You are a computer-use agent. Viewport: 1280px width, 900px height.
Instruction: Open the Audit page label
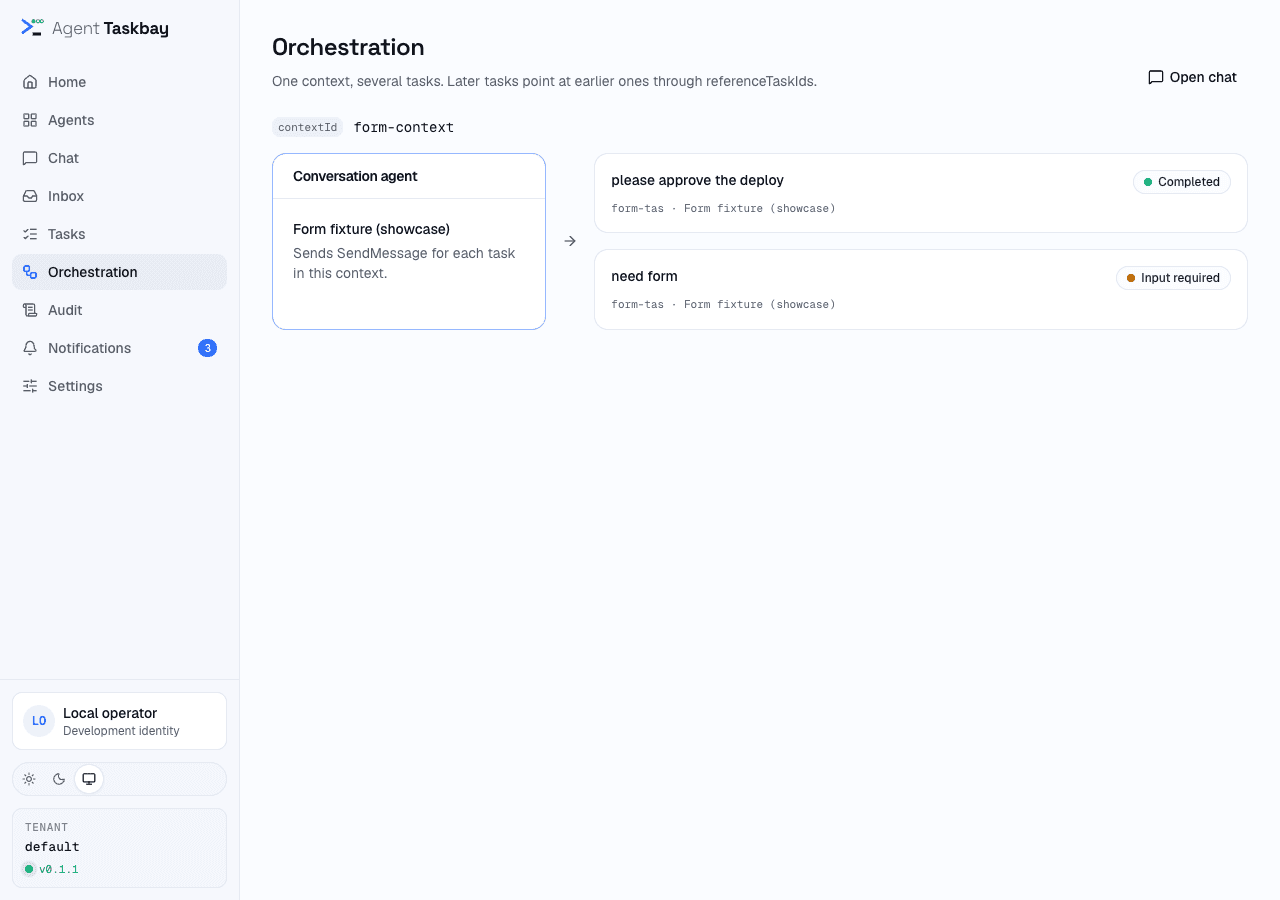click(x=65, y=310)
